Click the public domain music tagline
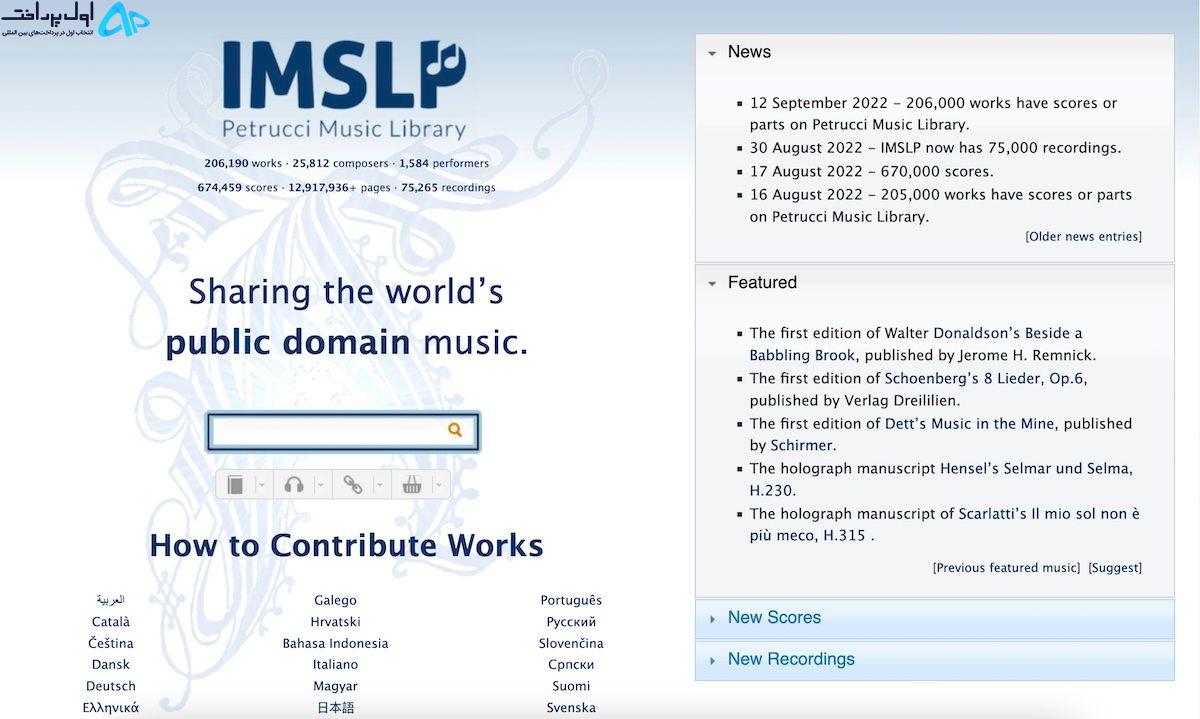Screen dimensions: 1200x719 (x=346, y=343)
